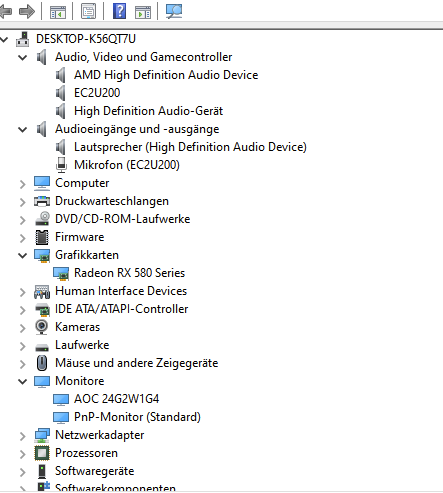Click the tower icon beside Softwaregeräte
This screenshot has height=493, width=443.
(x=42, y=471)
